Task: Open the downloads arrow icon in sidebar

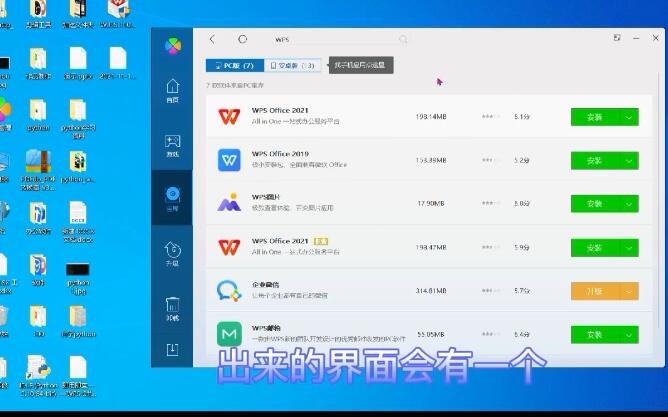Action: 172,350
